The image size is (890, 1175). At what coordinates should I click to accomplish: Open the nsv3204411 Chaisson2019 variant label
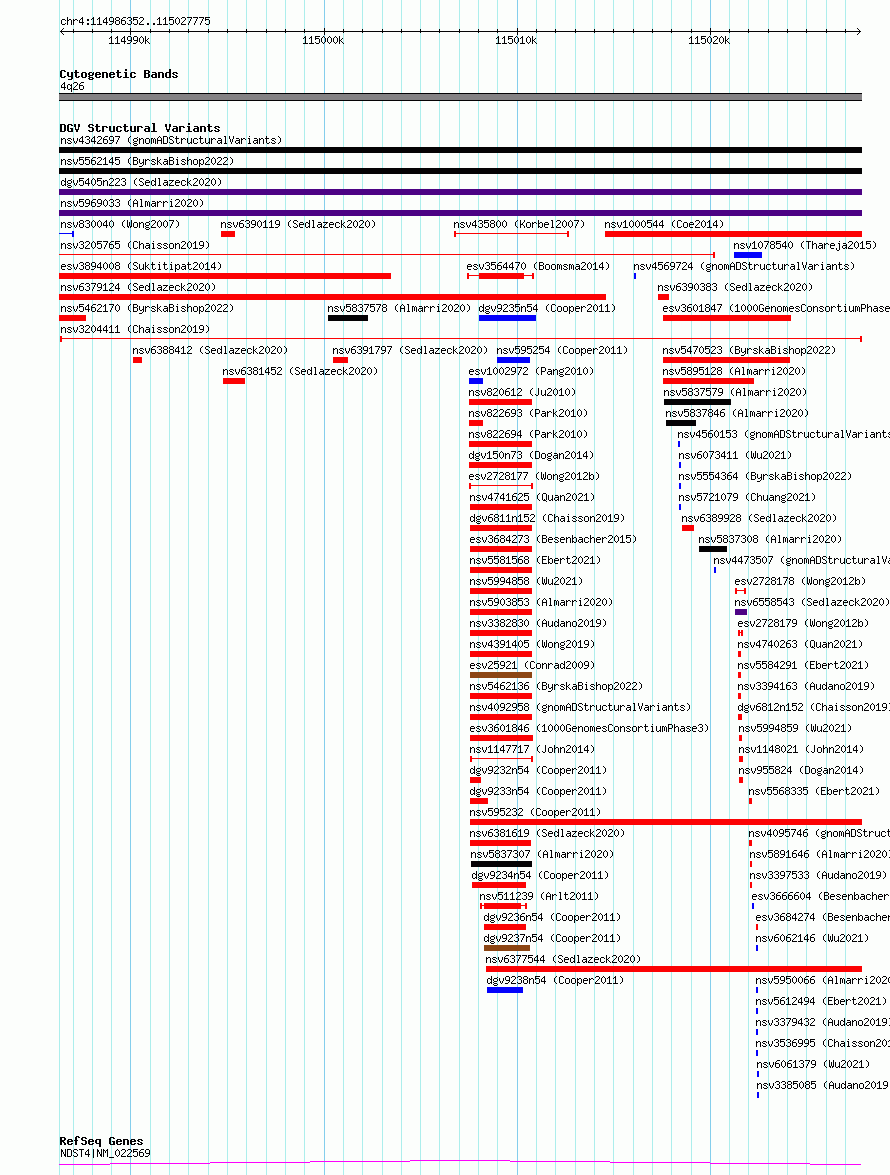[x=135, y=329]
